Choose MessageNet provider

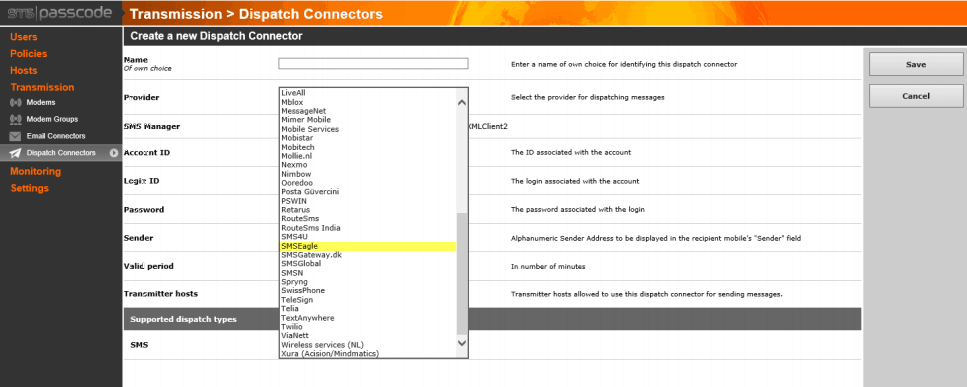click(x=303, y=111)
